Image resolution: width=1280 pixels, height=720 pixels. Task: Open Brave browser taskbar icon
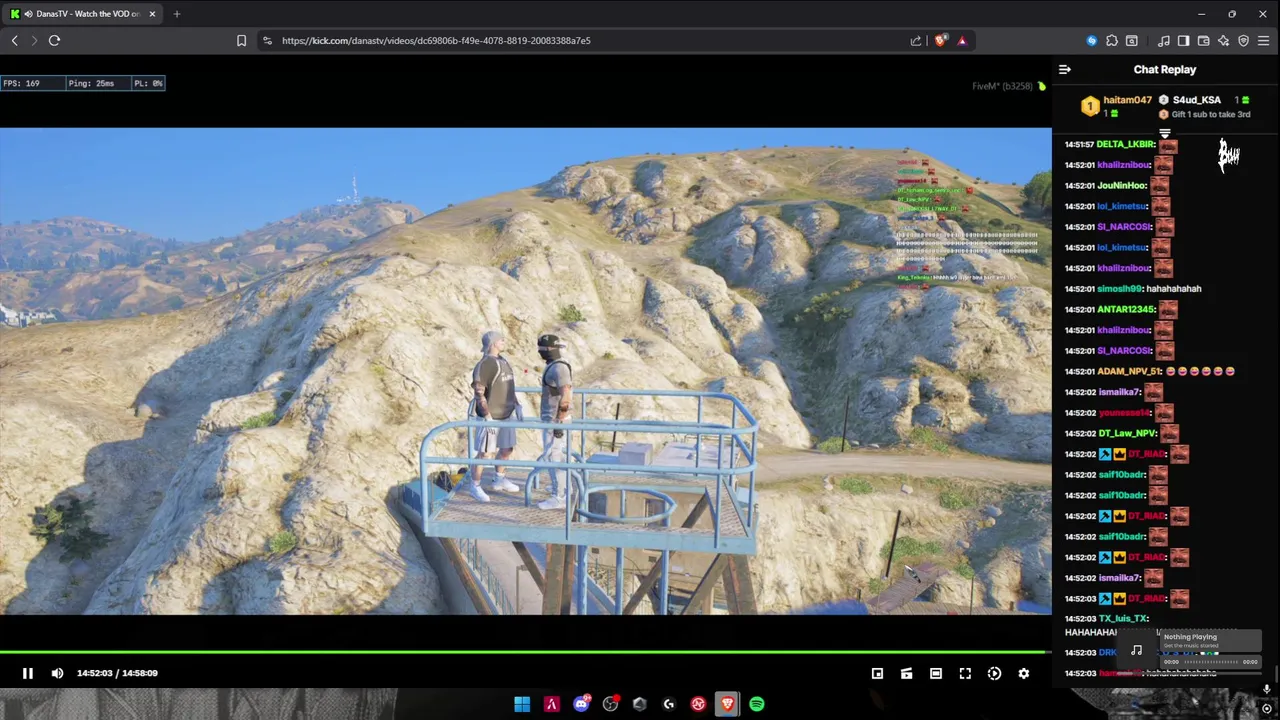[727, 704]
